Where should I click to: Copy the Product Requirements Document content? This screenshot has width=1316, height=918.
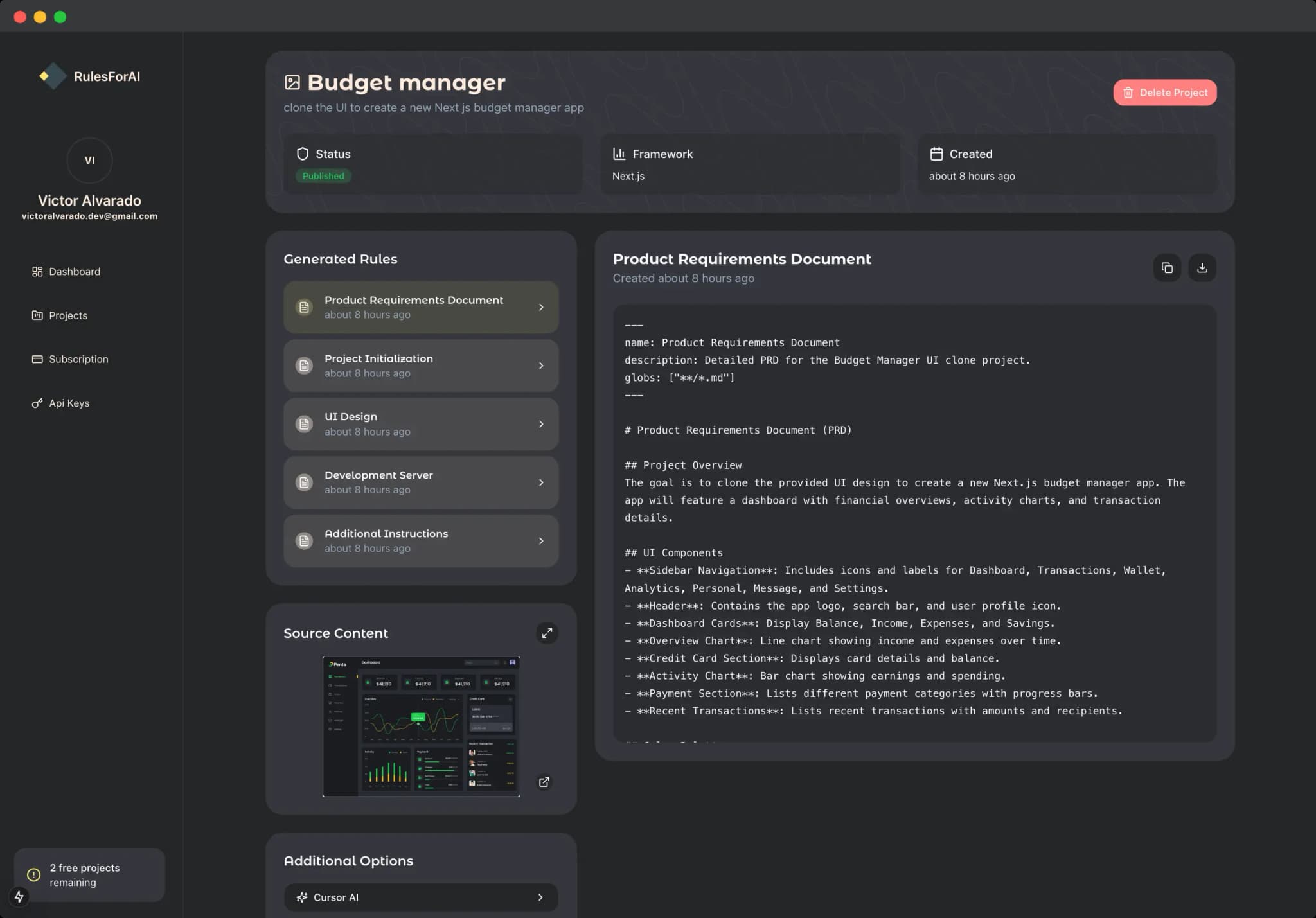point(1167,268)
